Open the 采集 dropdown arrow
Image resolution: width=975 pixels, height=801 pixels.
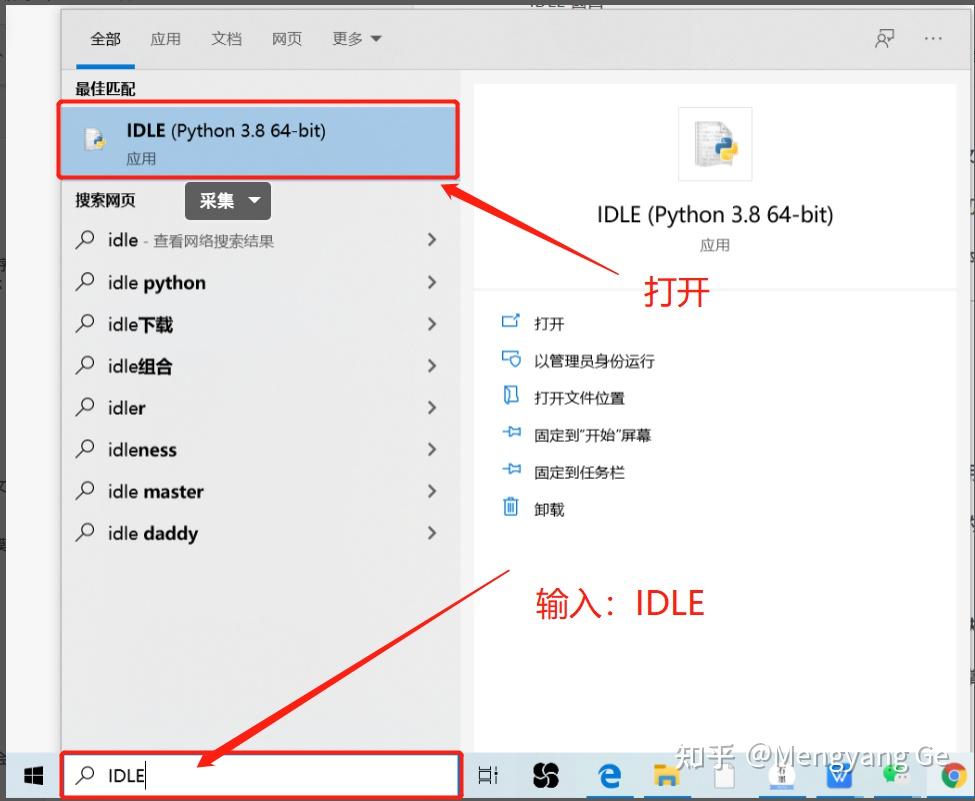pos(253,201)
